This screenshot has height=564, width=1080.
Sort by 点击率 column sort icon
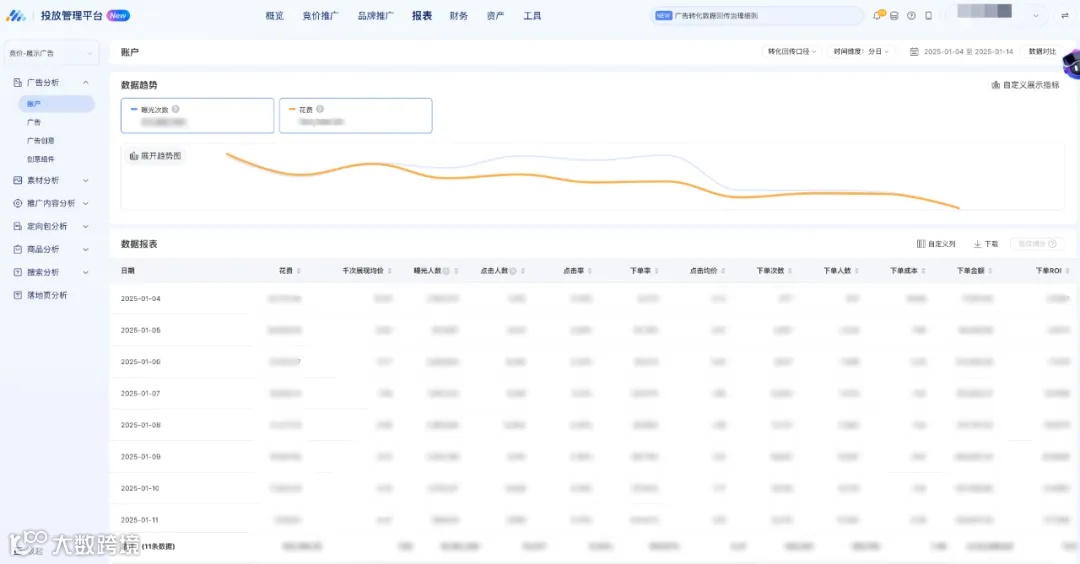click(590, 271)
